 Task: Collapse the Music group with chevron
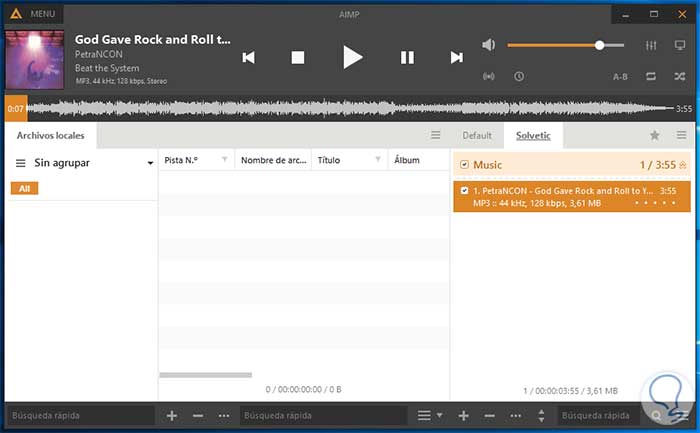(x=683, y=165)
